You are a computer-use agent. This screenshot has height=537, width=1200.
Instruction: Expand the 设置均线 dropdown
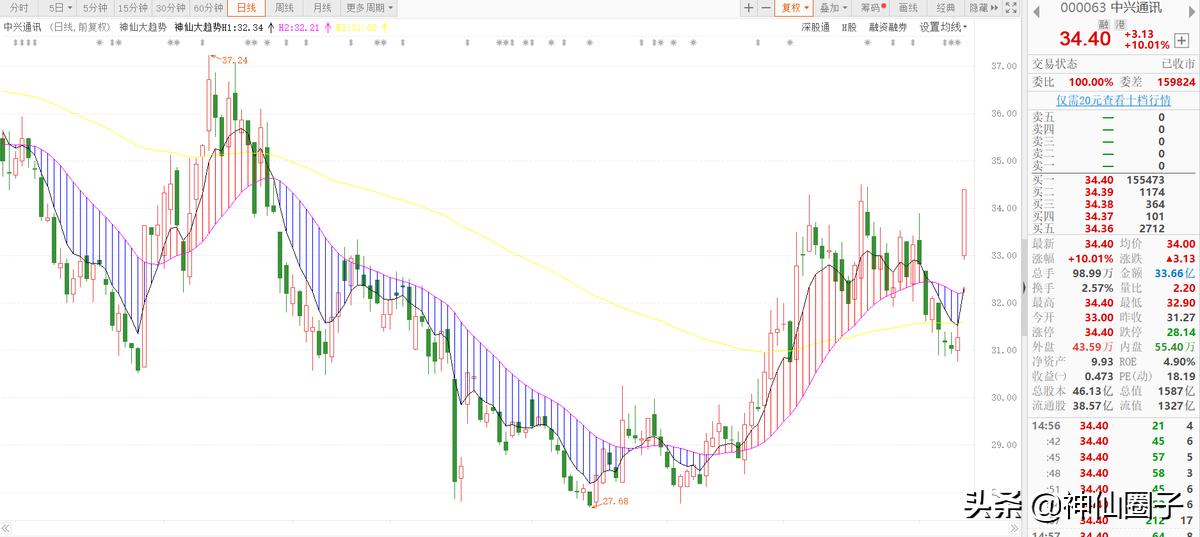click(x=943, y=28)
